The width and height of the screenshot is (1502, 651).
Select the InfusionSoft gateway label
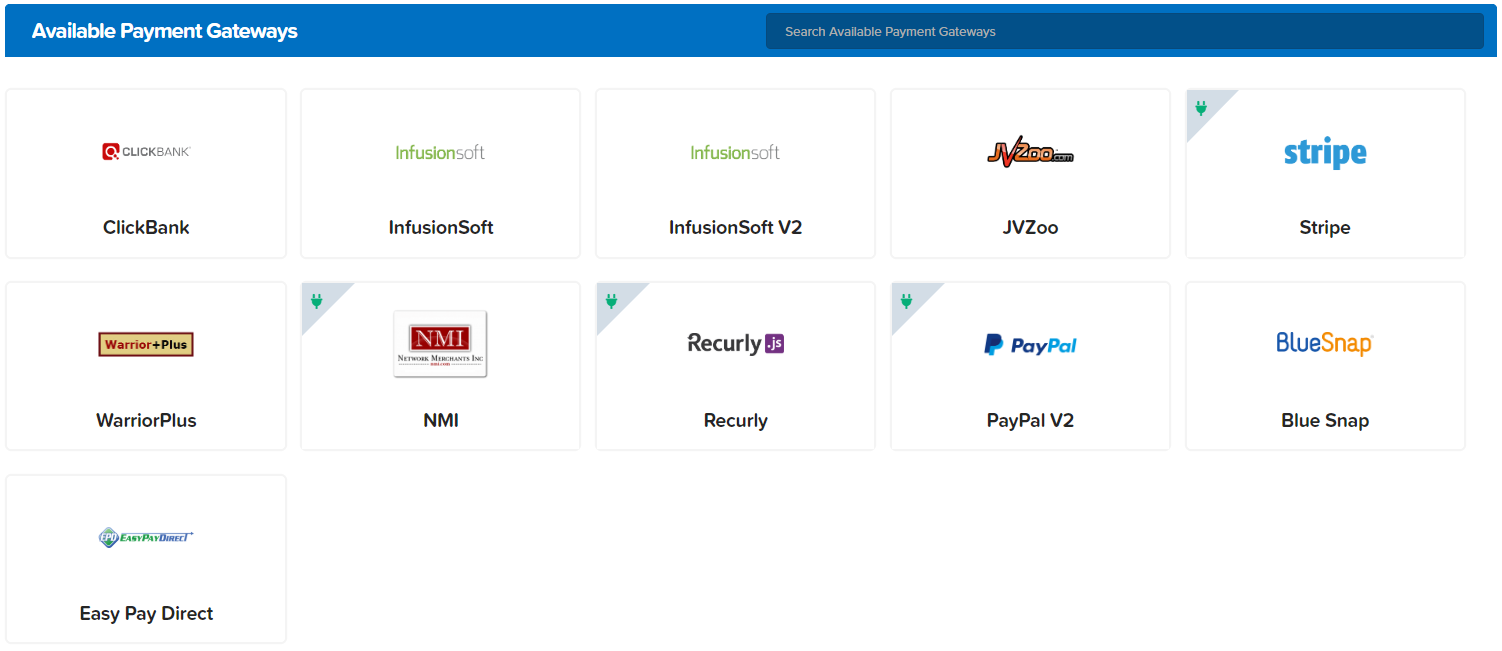pyautogui.click(x=441, y=227)
